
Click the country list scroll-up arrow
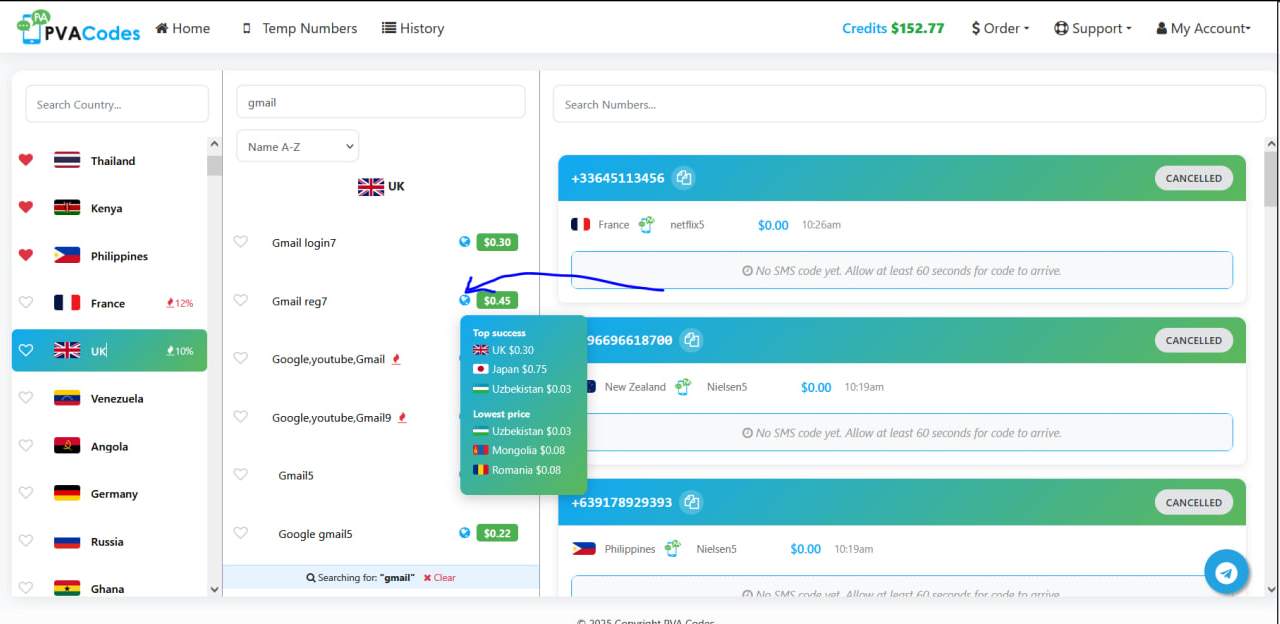[214, 144]
